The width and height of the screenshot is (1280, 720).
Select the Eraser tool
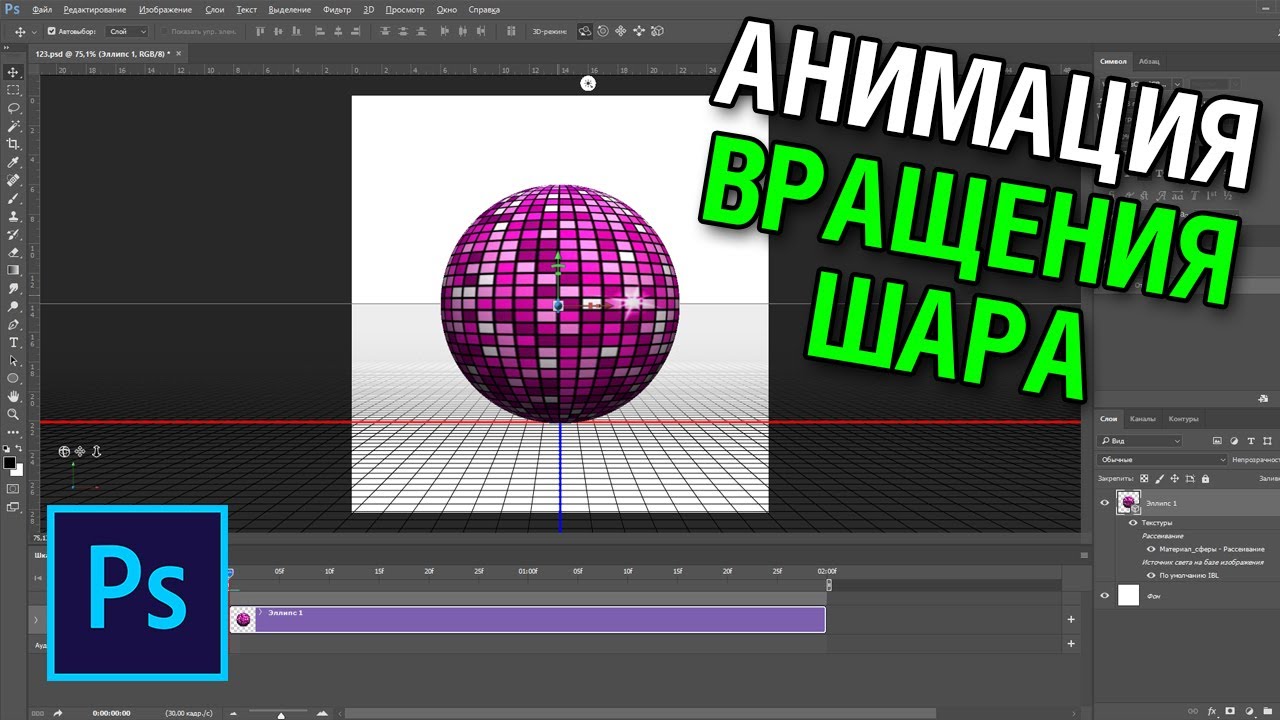click(14, 252)
